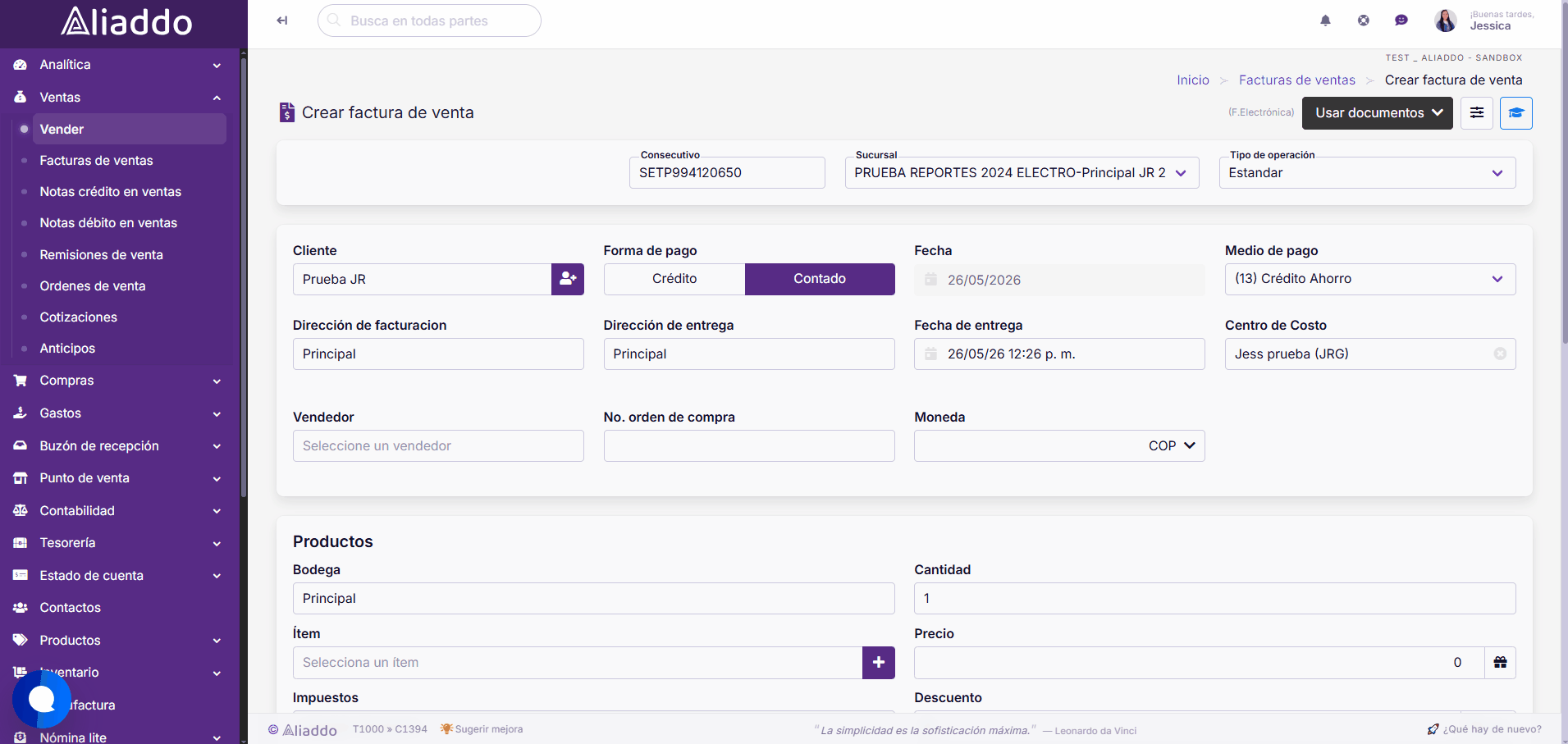Image resolution: width=1568 pixels, height=744 pixels.
Task: Go to the Inicio breadcrumb link
Action: click(x=1193, y=80)
